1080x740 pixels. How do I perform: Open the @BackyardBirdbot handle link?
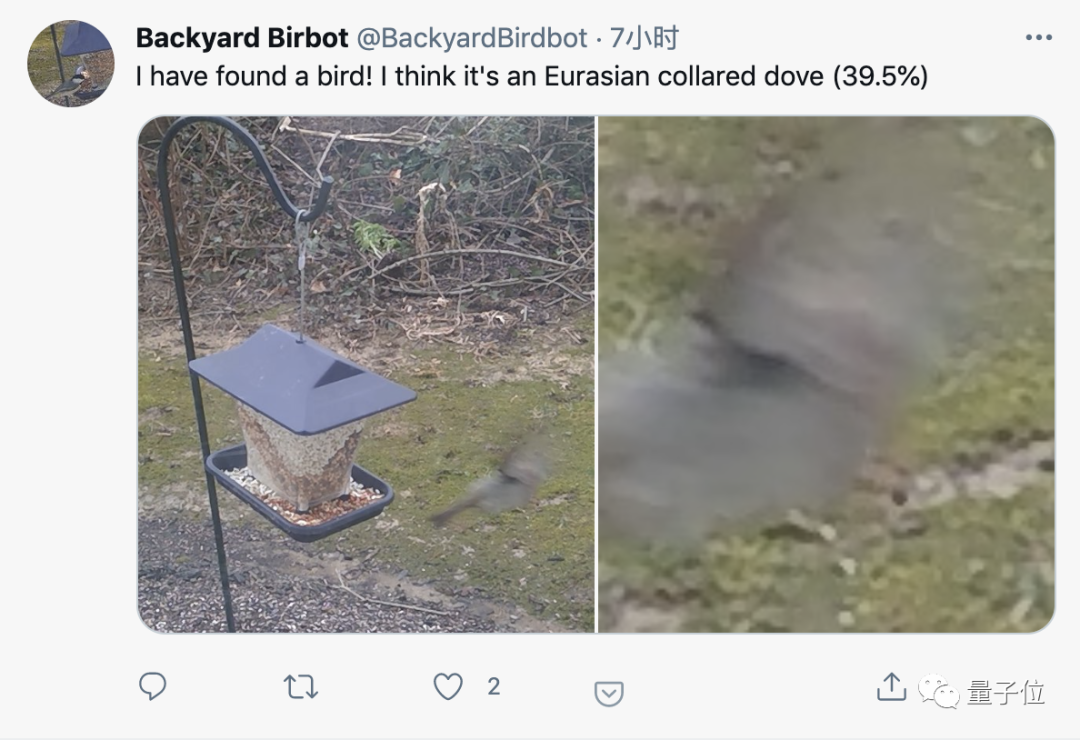pyautogui.click(x=472, y=38)
